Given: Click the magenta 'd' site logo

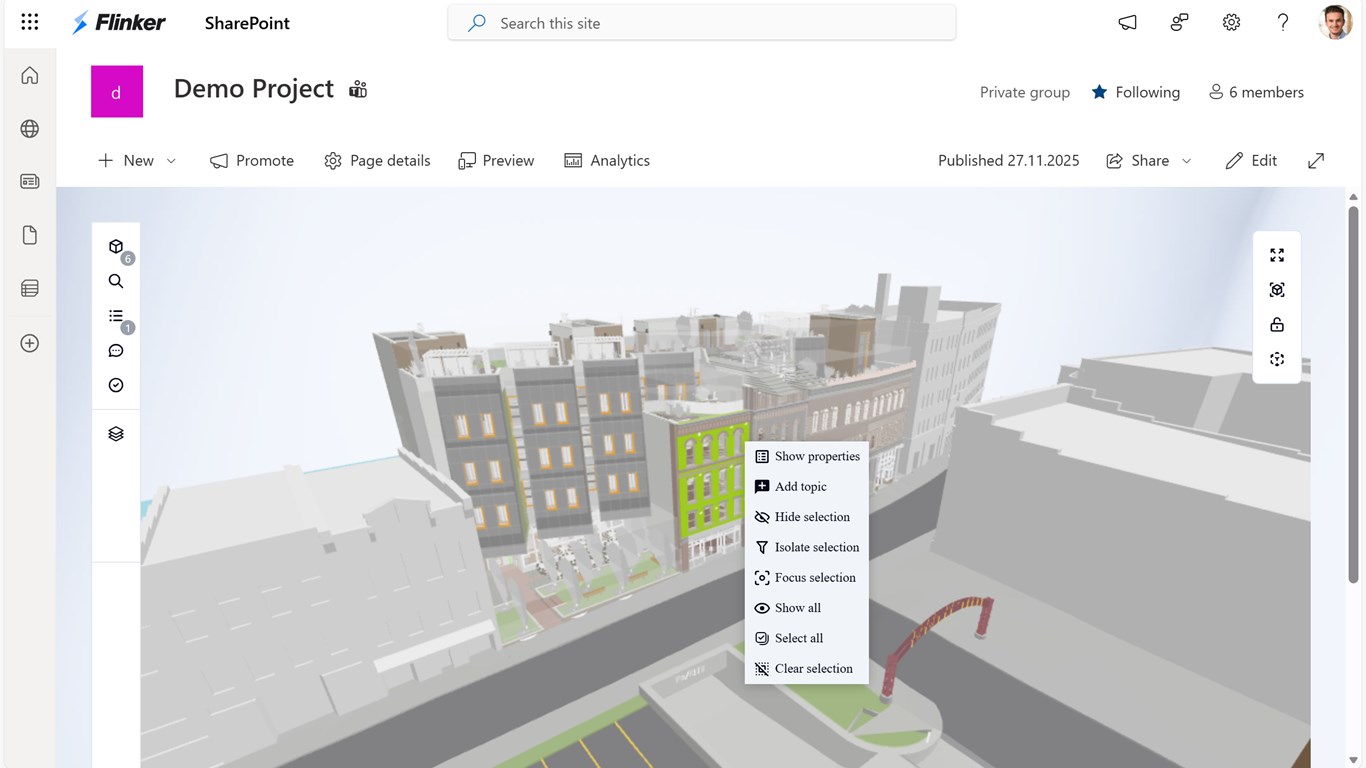Looking at the screenshot, I should point(117,92).
